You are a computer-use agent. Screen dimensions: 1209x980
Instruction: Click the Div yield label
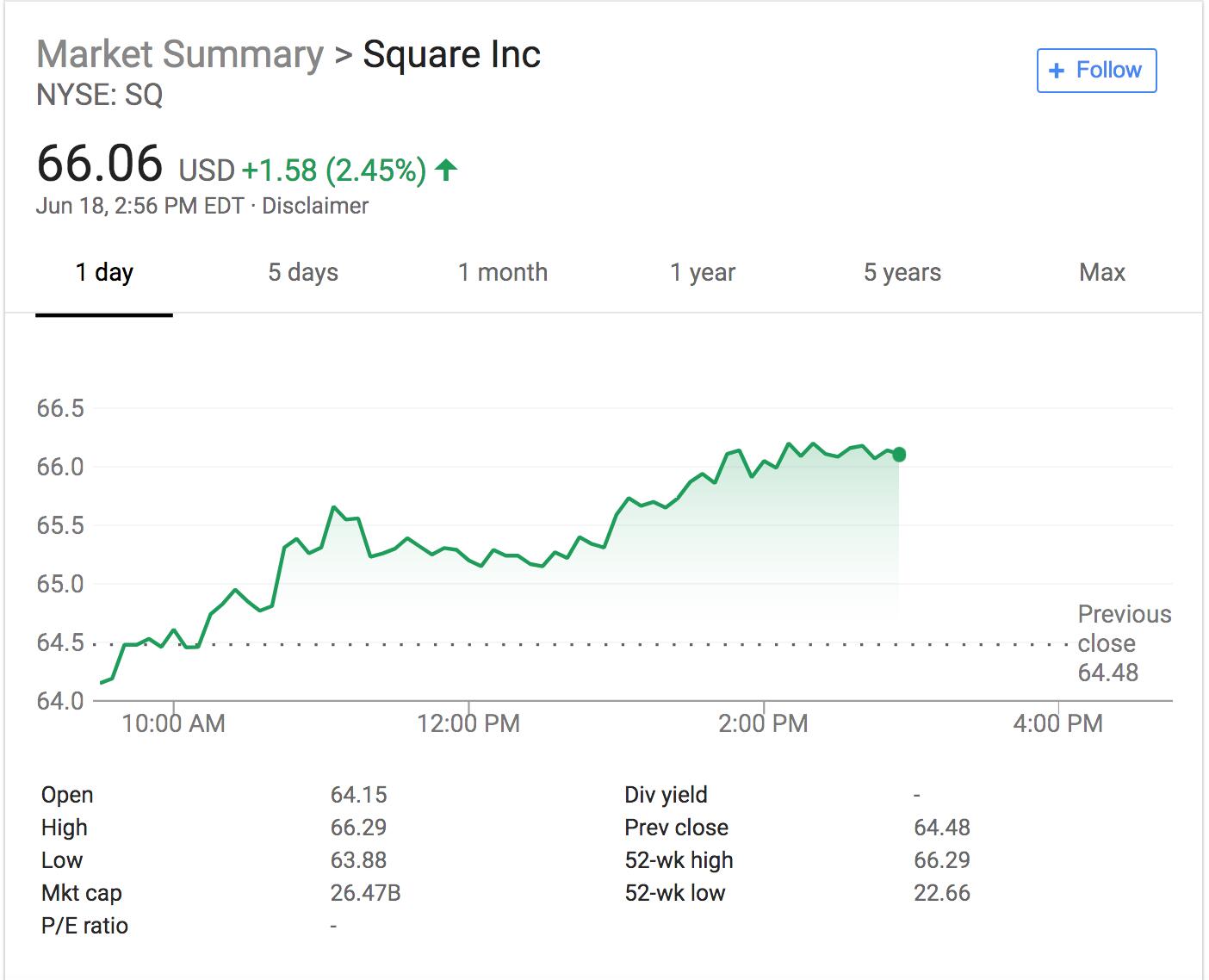(x=666, y=795)
